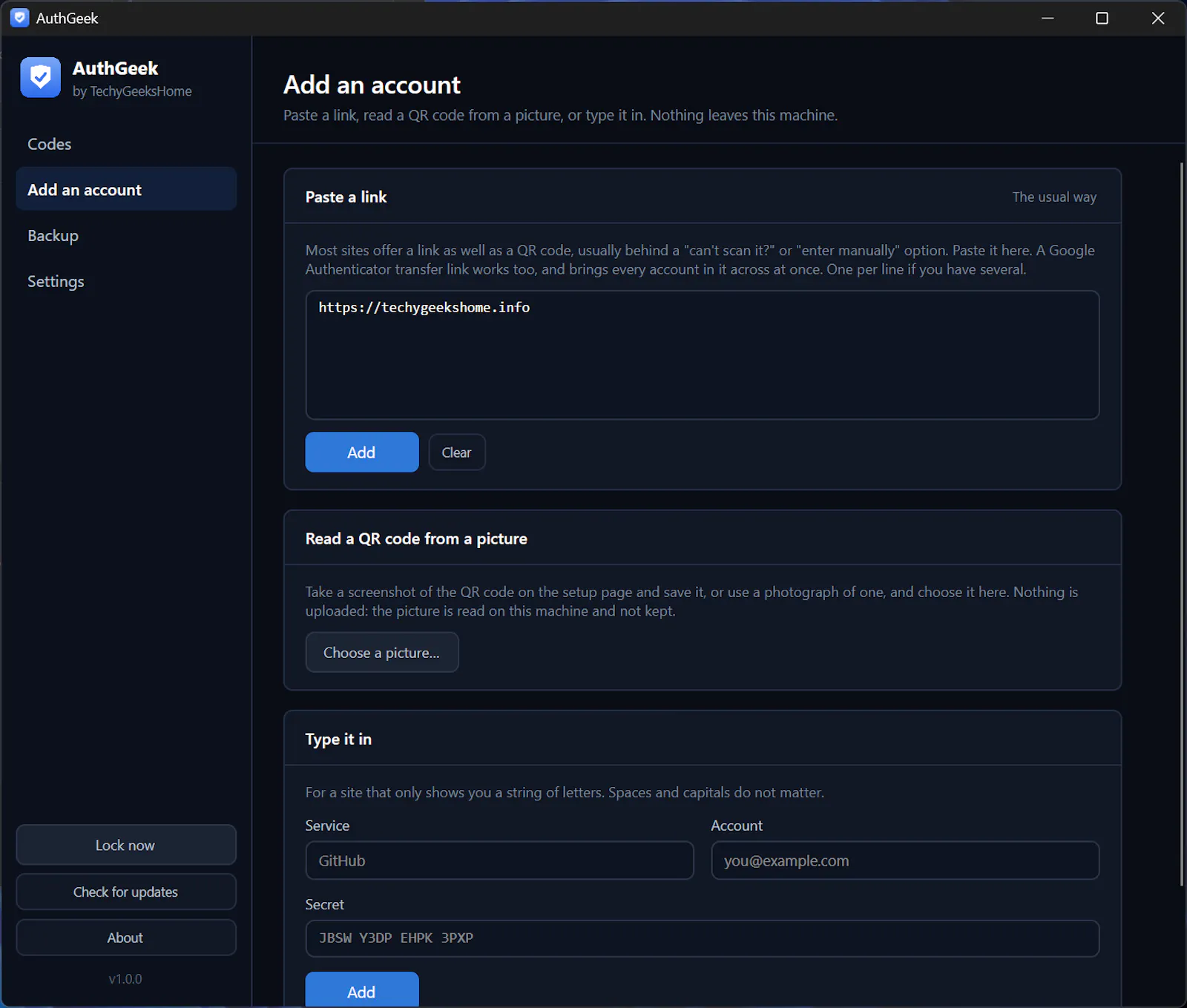Screen dimensions: 1187x1008
Task: Click the 'The usual way' label
Action: (1054, 197)
